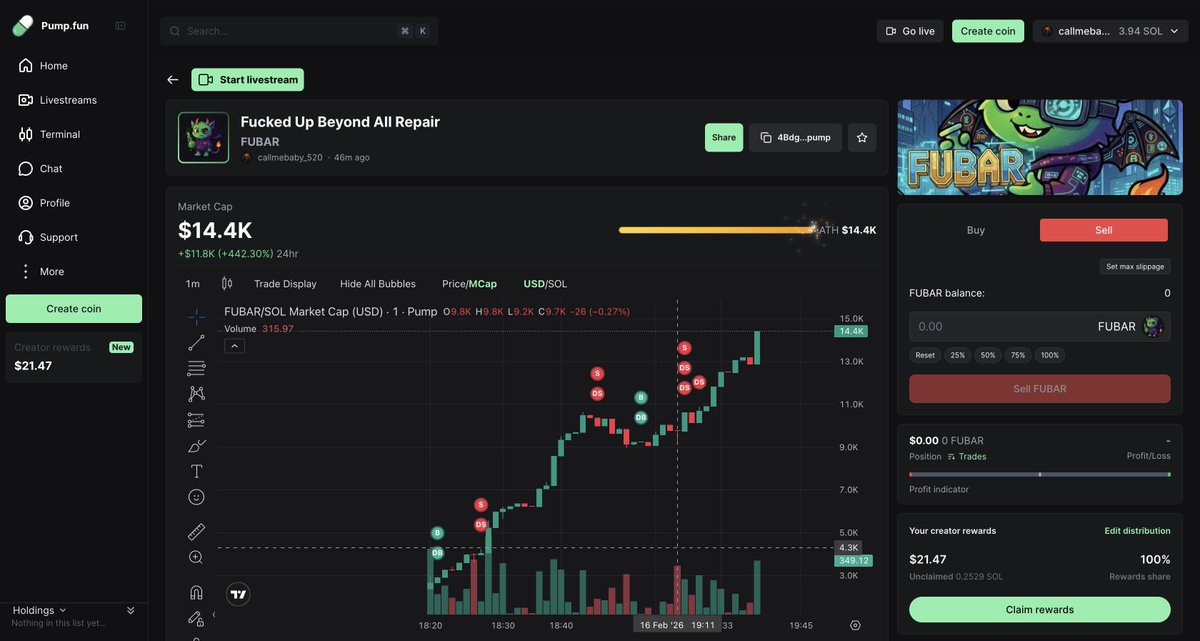1200x641 pixels.
Task: Open the 1m timeframe selector
Action: coord(193,284)
